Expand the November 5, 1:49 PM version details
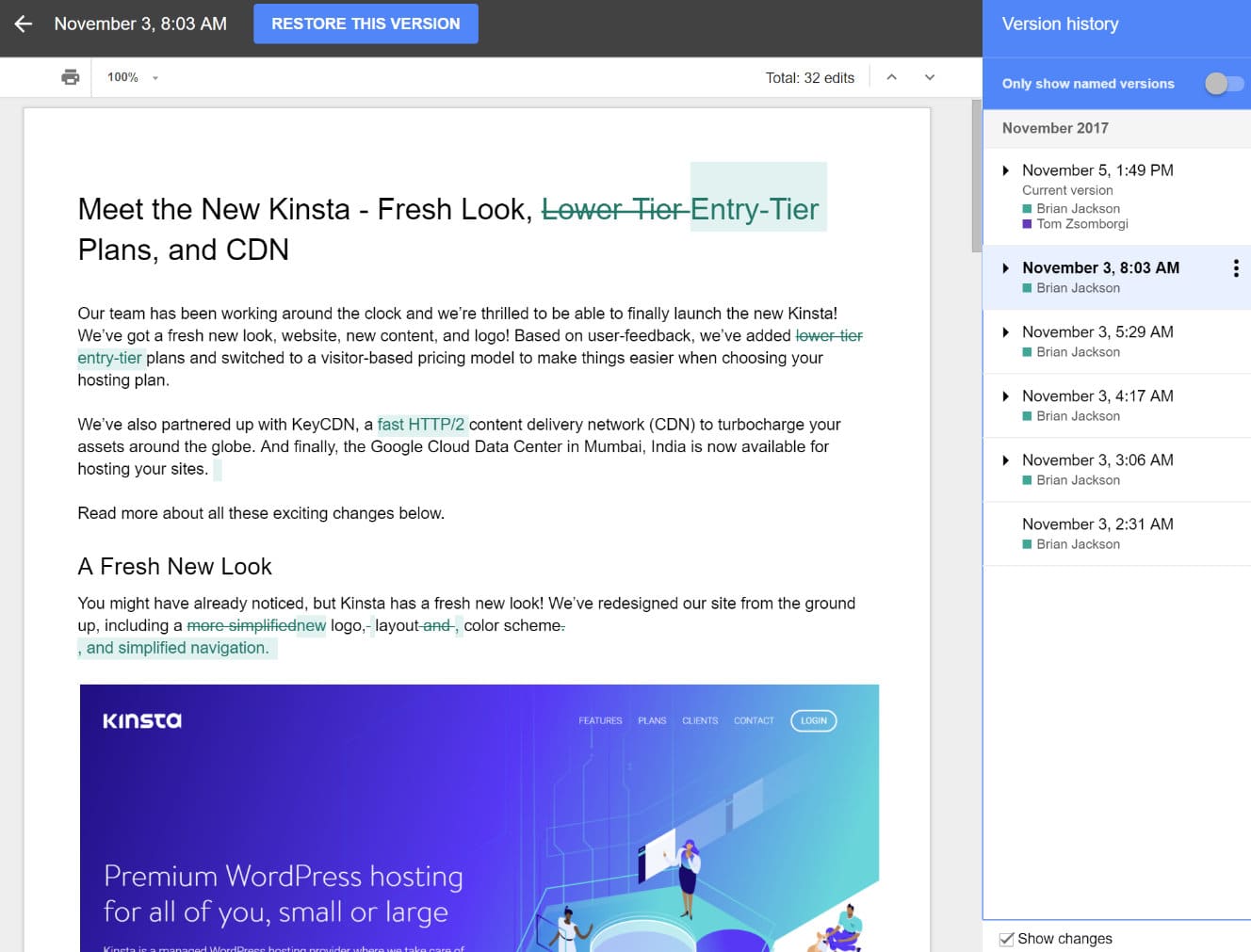Screen dimensions: 1251x952 point(1006,170)
